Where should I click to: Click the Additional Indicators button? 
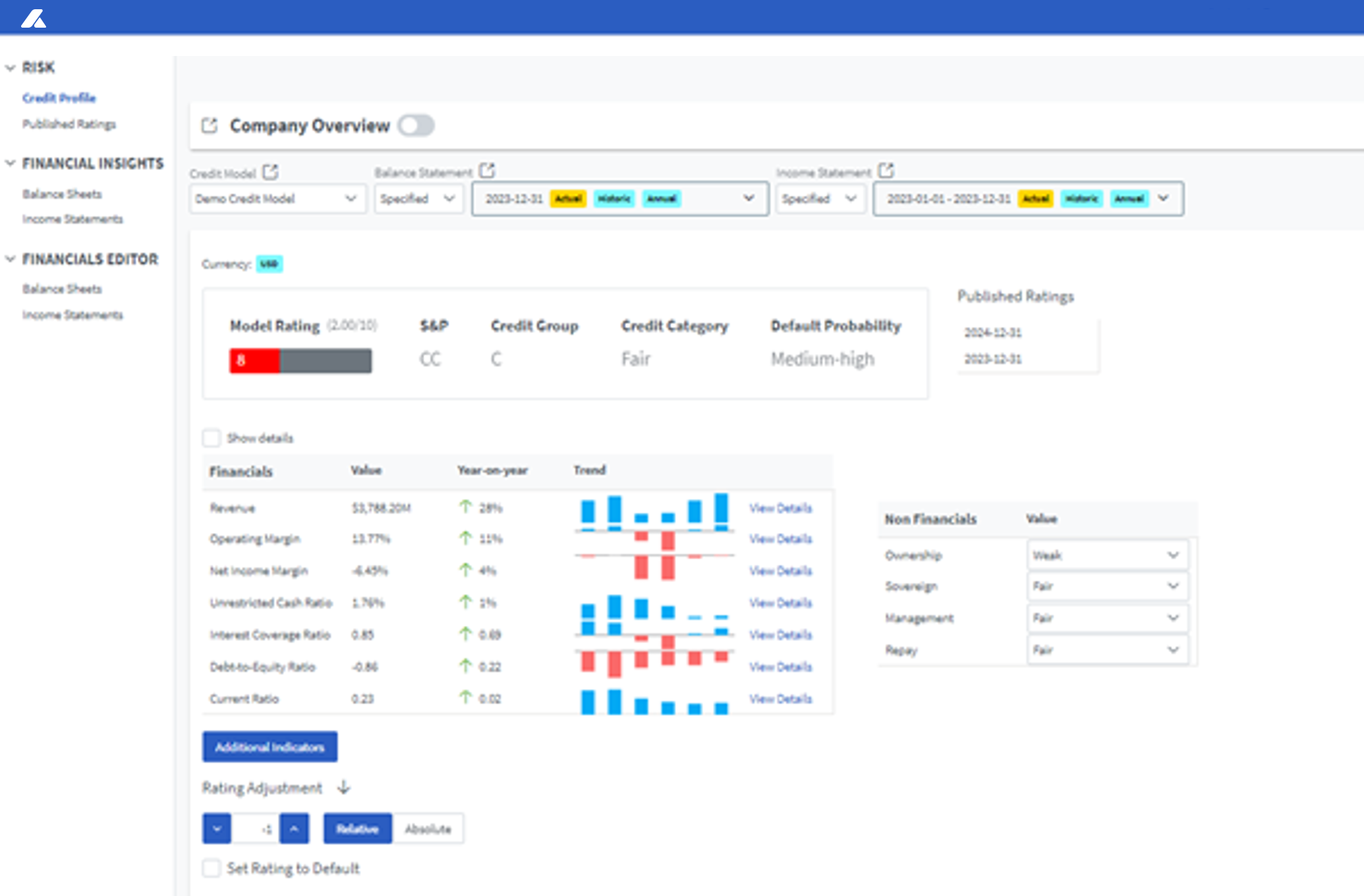270,746
